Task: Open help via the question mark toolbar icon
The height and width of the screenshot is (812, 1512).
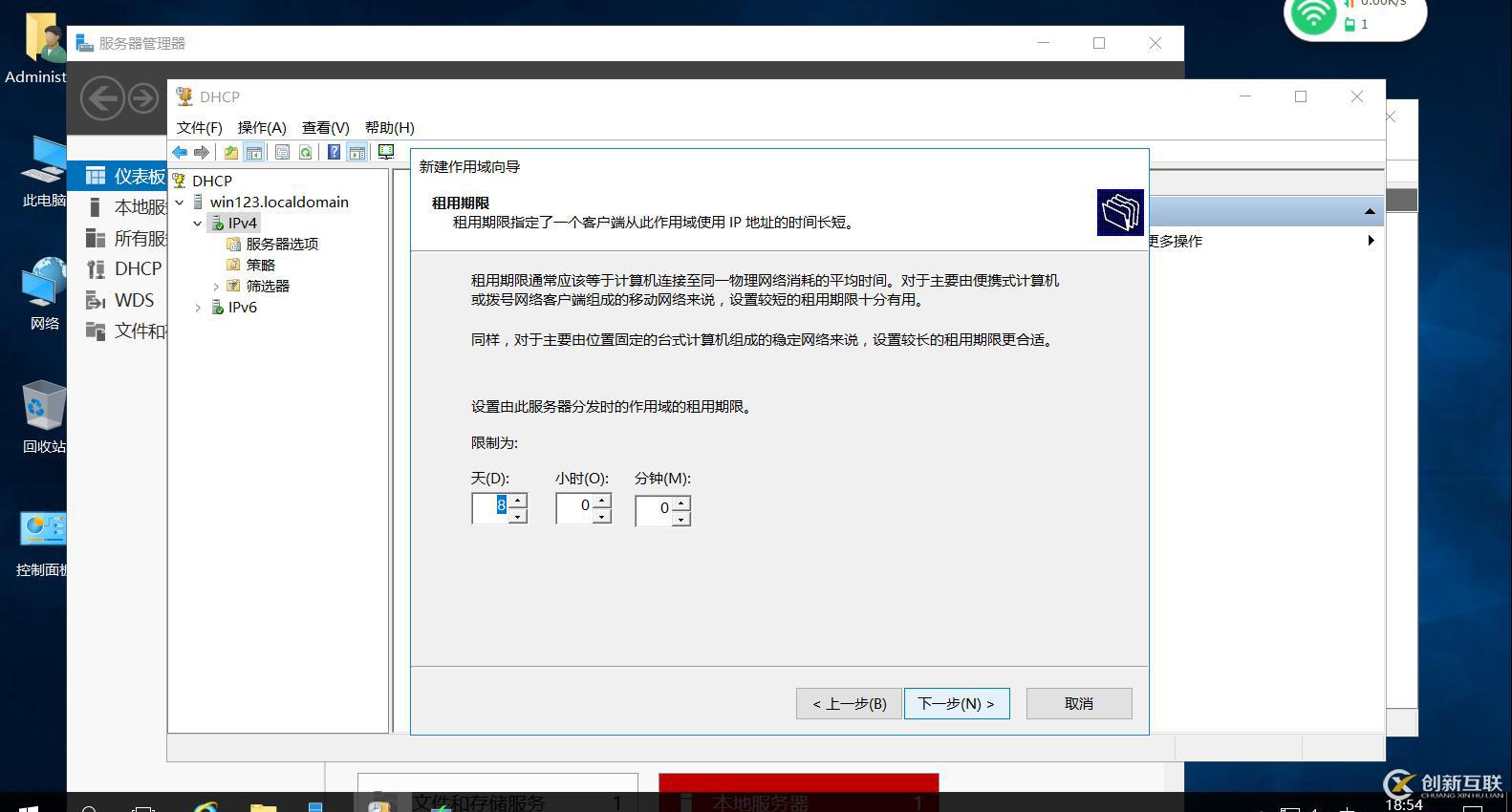Action: (x=334, y=152)
